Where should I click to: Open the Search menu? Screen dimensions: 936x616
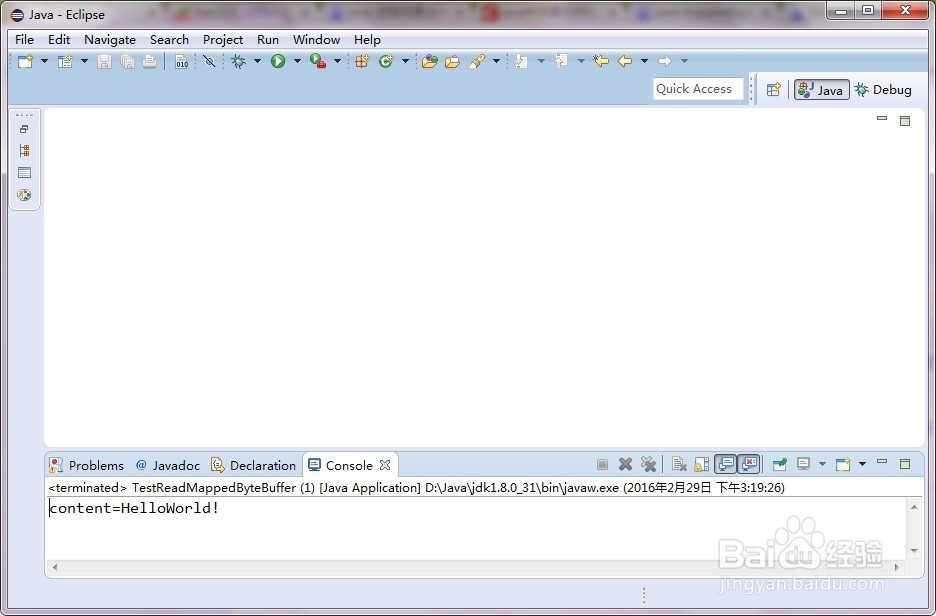point(170,39)
